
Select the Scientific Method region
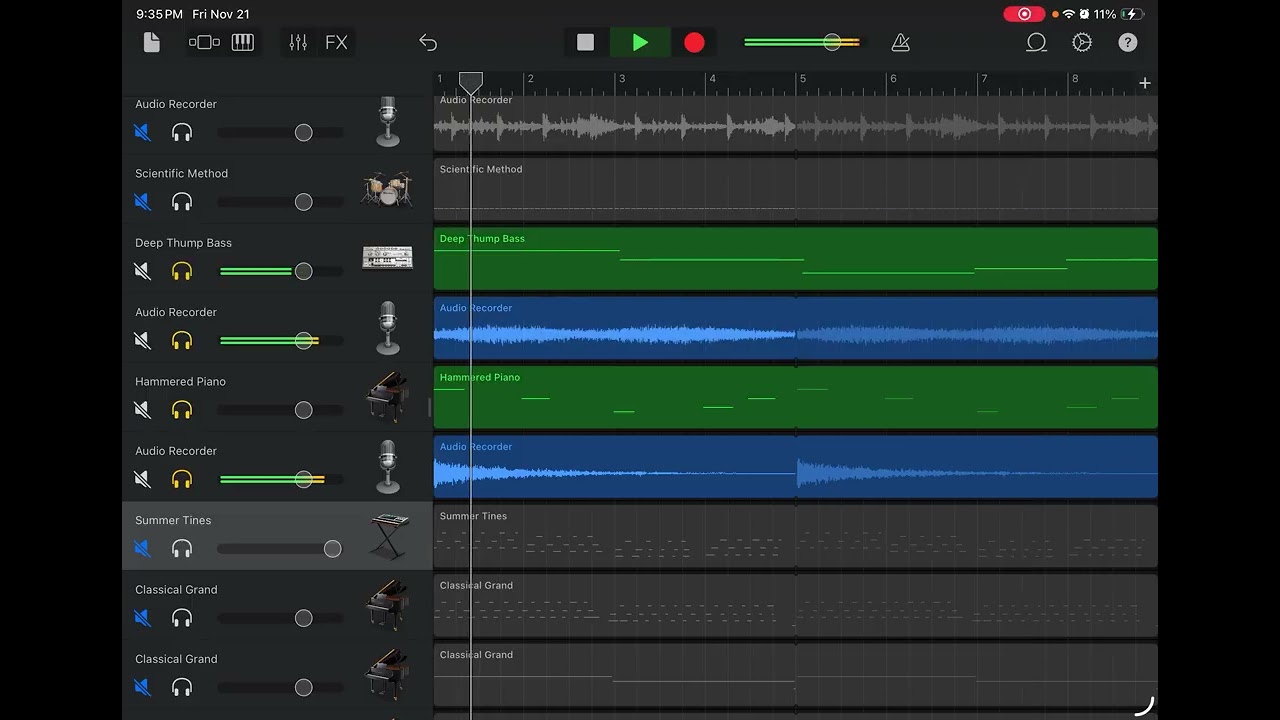795,189
